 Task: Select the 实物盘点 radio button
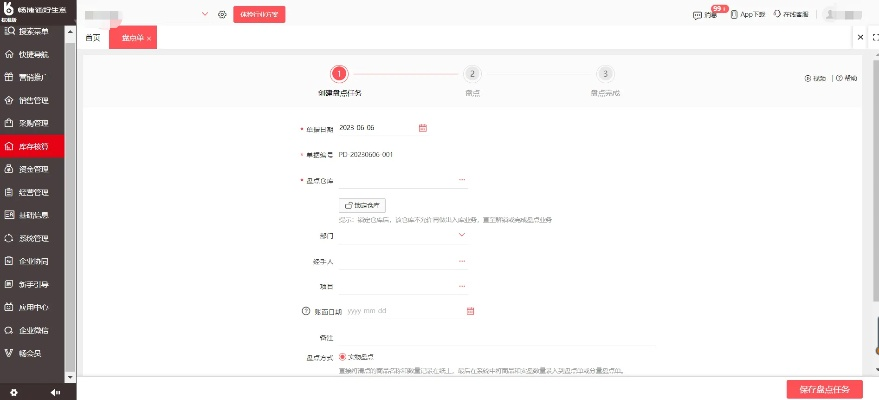coord(343,356)
